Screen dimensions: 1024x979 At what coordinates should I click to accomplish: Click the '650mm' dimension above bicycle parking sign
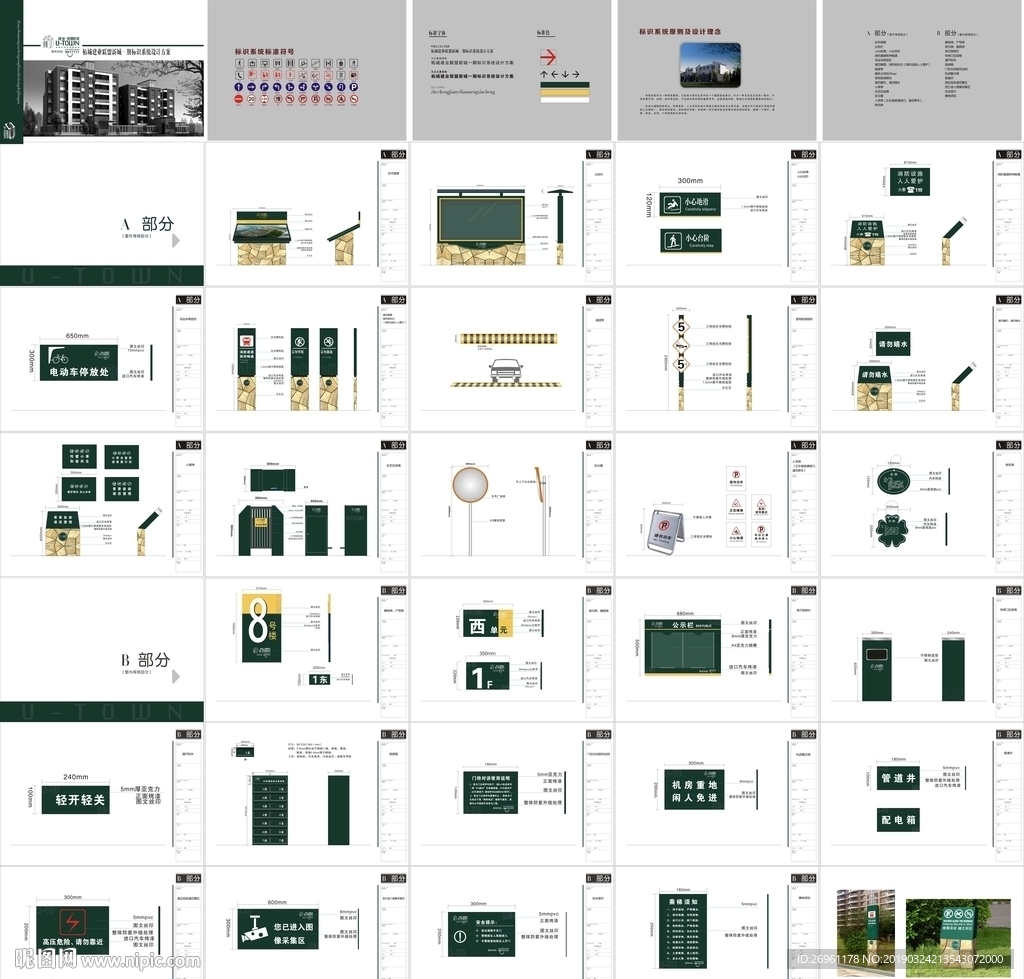click(x=77, y=336)
